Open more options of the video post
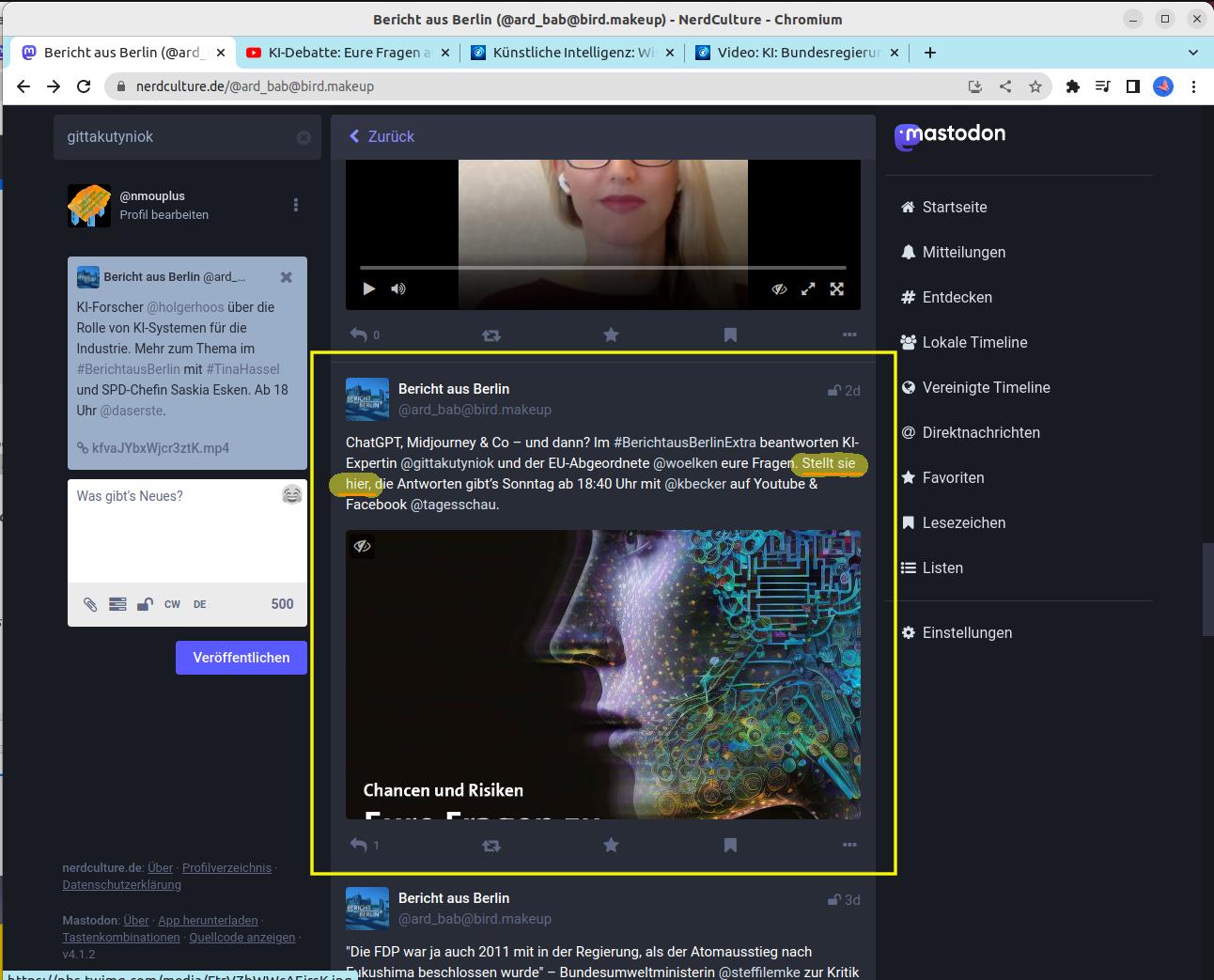Screen dimensions: 1214x980 849,334
